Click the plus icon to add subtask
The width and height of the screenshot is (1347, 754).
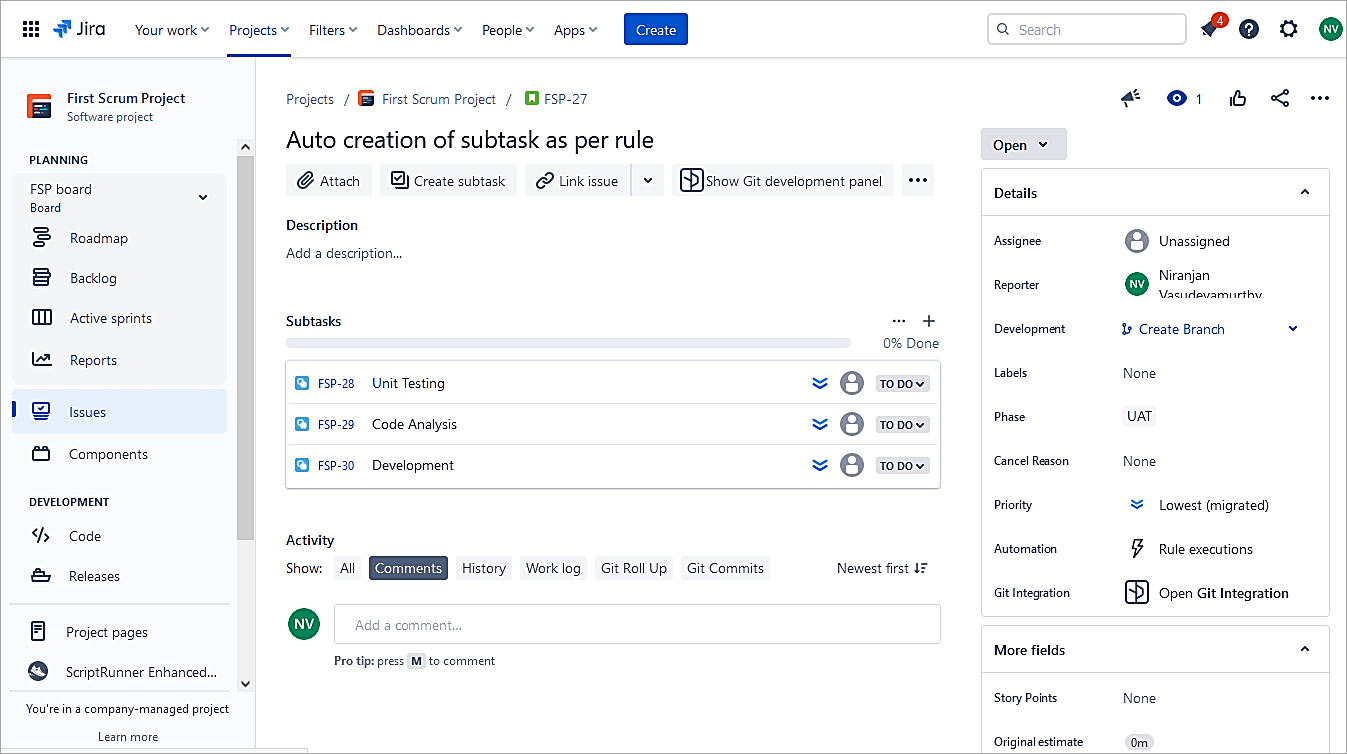(929, 321)
